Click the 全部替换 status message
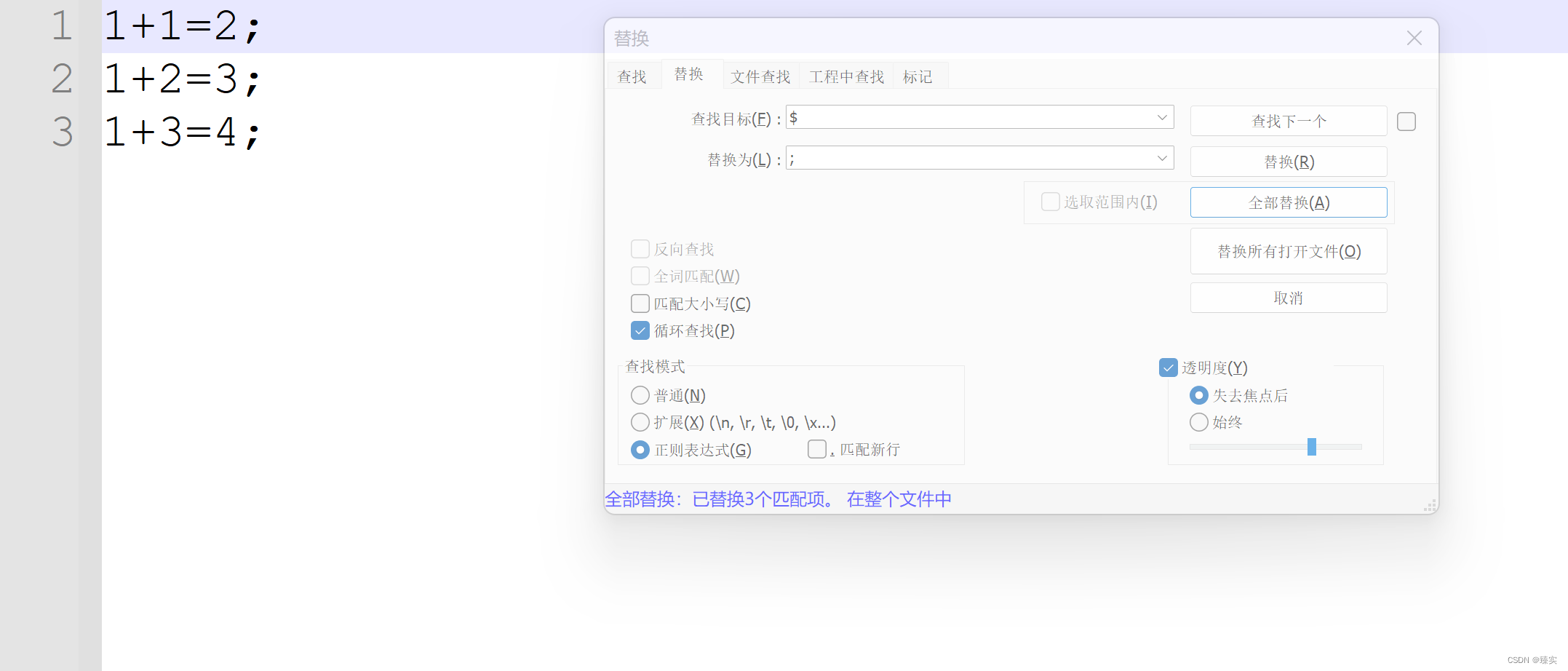This screenshot has width=1568, height=671. click(778, 499)
